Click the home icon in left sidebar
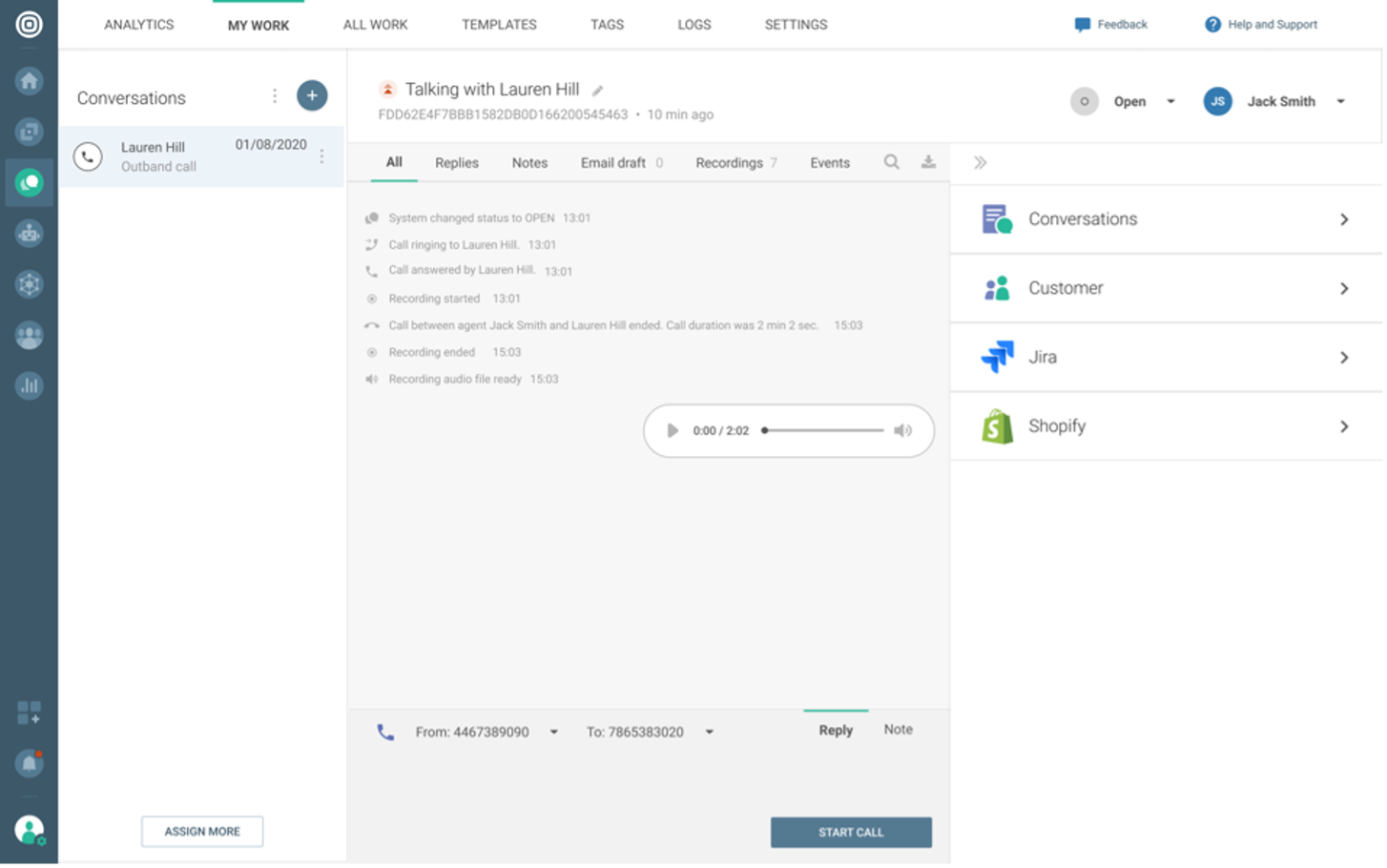 click(29, 81)
